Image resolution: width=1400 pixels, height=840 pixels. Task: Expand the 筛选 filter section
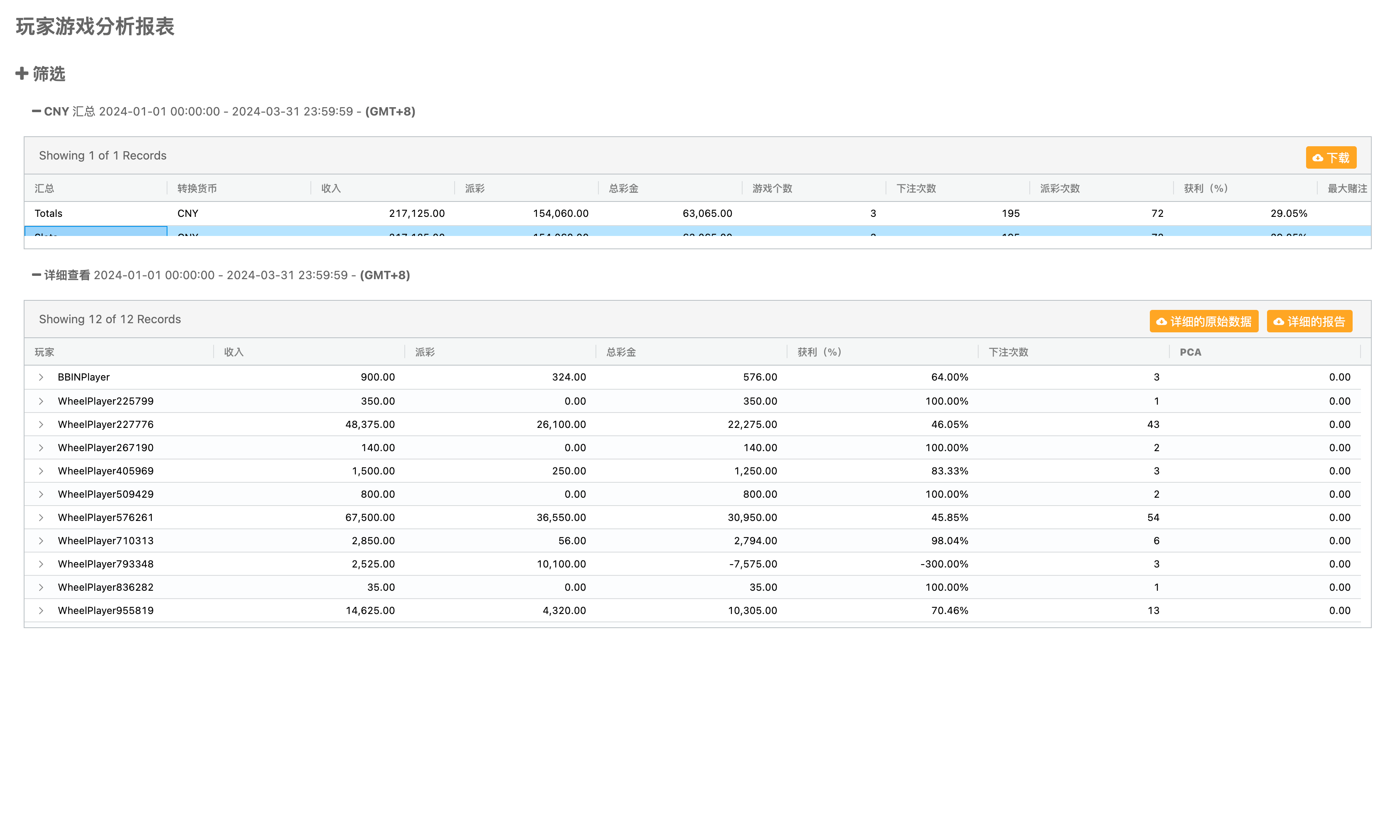[x=40, y=74]
